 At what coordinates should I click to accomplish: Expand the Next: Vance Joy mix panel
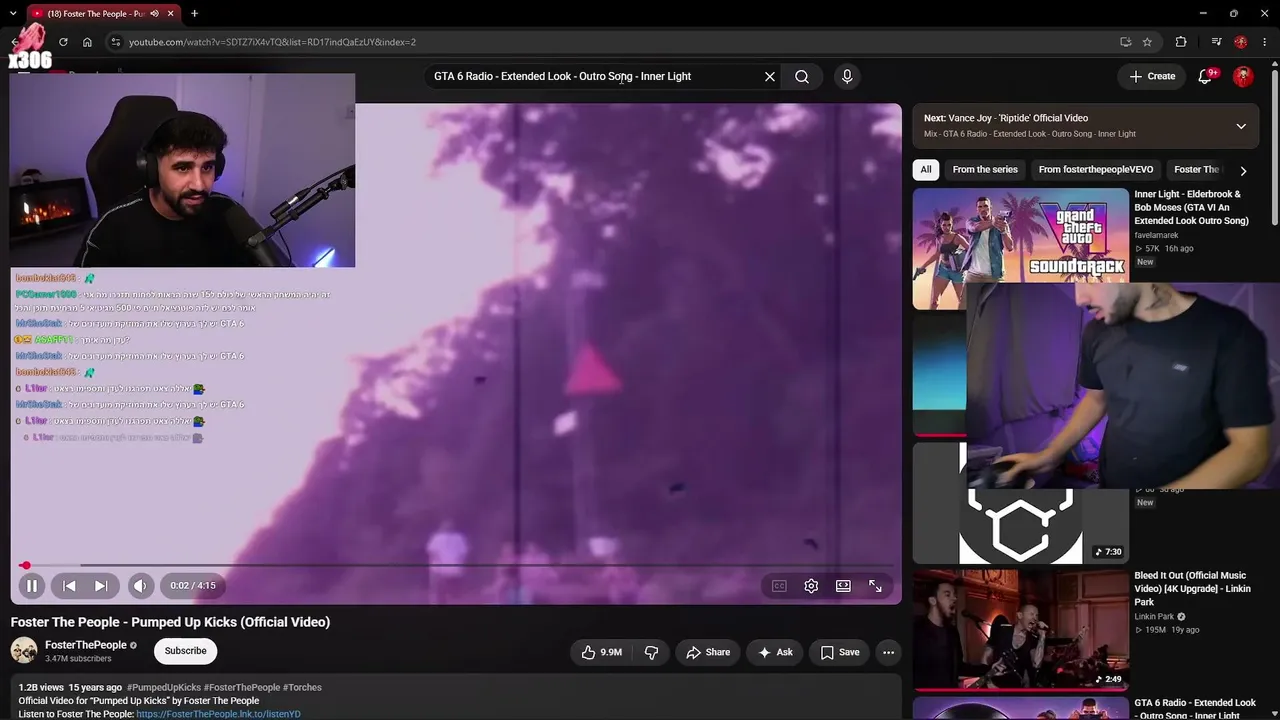click(x=1241, y=126)
